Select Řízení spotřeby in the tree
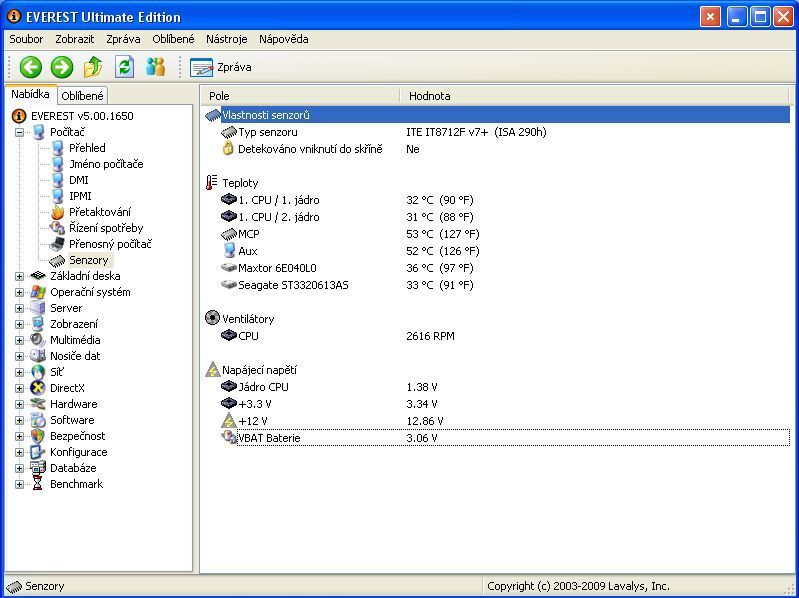The height and width of the screenshot is (598, 799). (x=105, y=228)
